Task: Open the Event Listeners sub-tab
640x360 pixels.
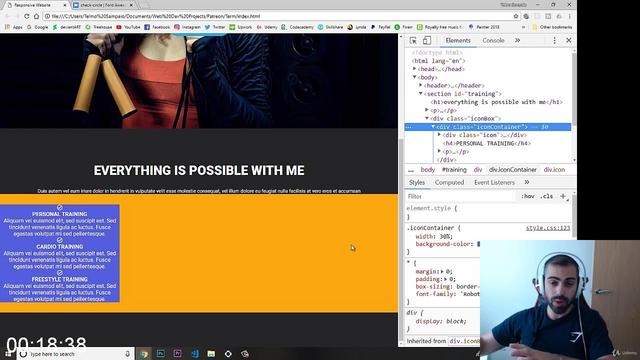Action: pyautogui.click(x=494, y=182)
